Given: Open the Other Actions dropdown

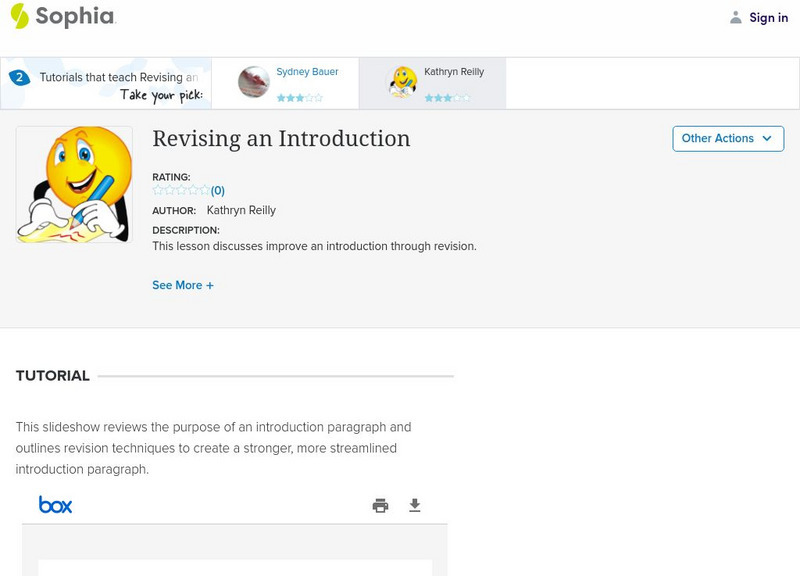Looking at the screenshot, I should [727, 139].
